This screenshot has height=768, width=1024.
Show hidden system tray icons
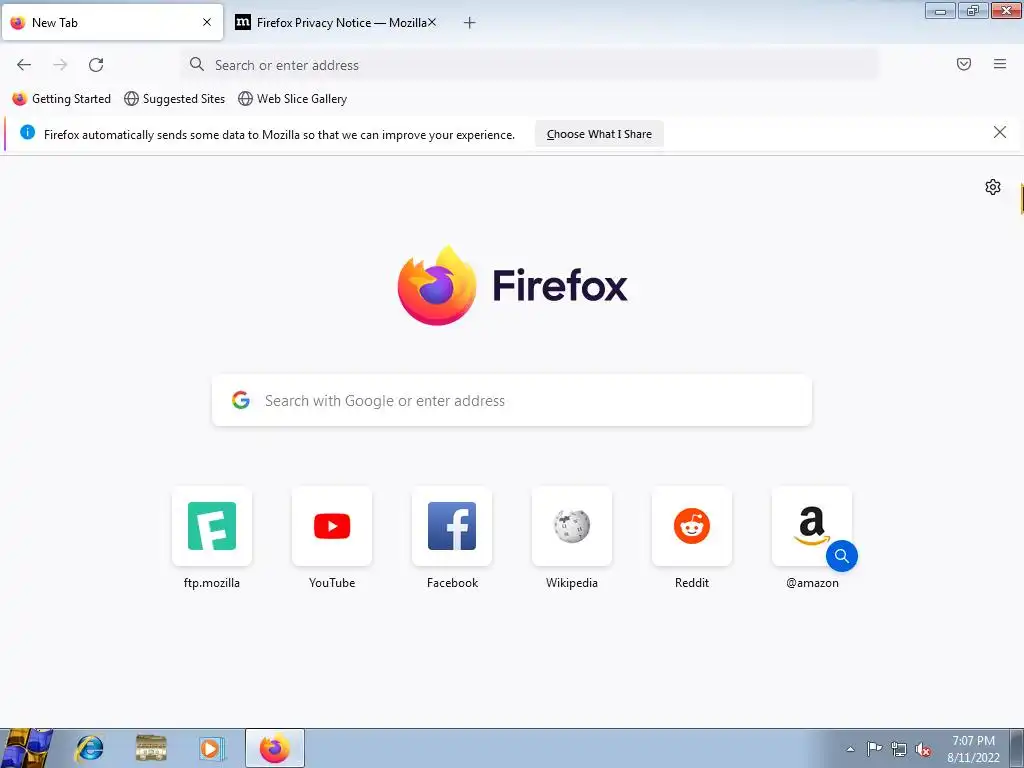click(850, 749)
